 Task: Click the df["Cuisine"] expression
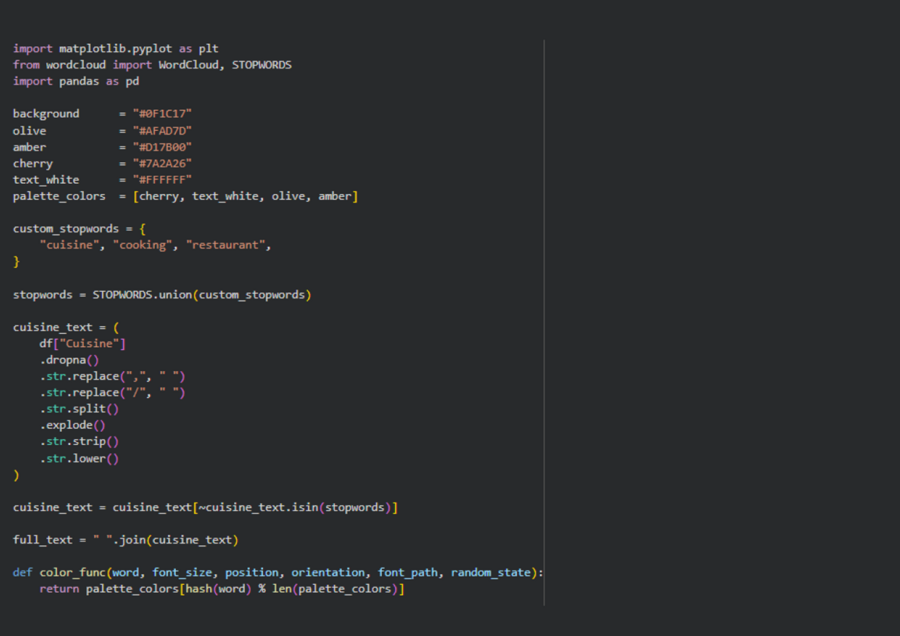[x=82, y=344]
